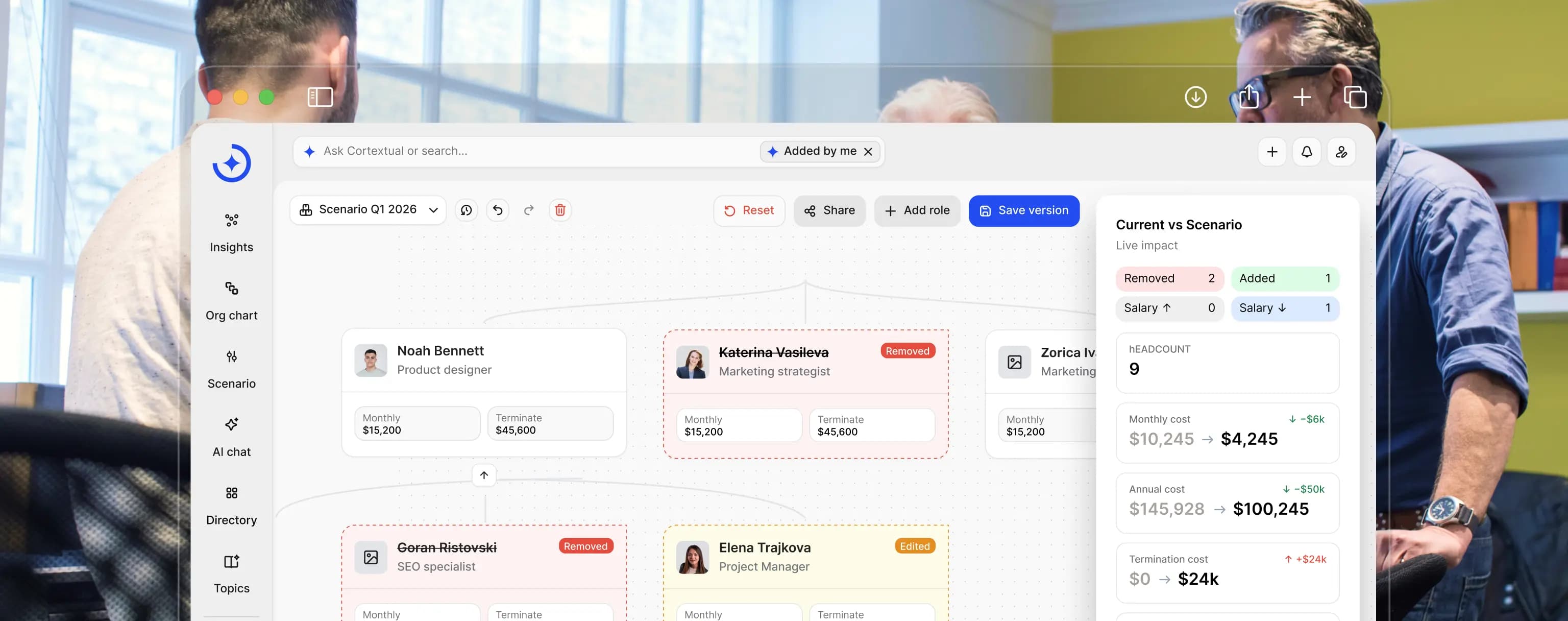
Task: Click the Headcount 9 card
Action: click(x=1227, y=363)
